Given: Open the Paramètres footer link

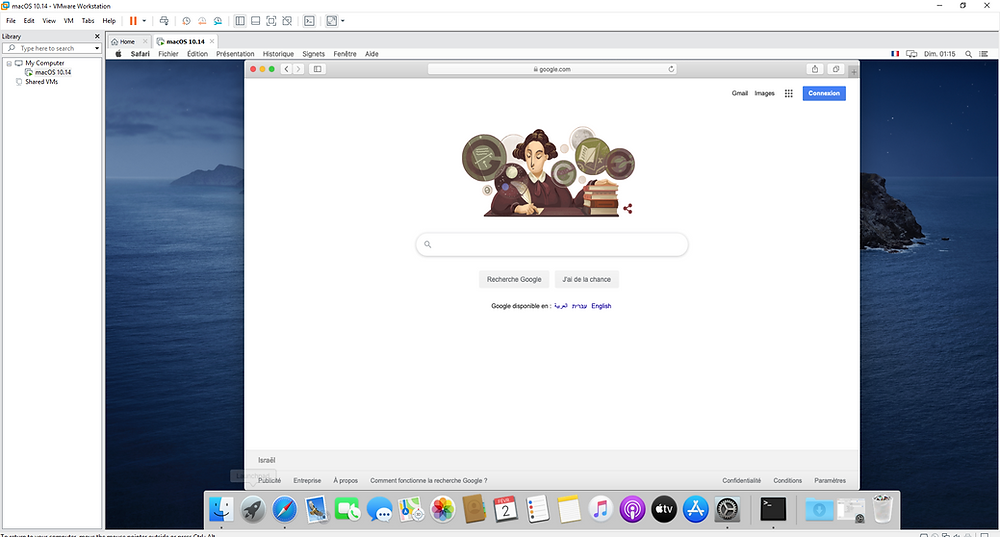Looking at the screenshot, I should pyautogui.click(x=830, y=481).
